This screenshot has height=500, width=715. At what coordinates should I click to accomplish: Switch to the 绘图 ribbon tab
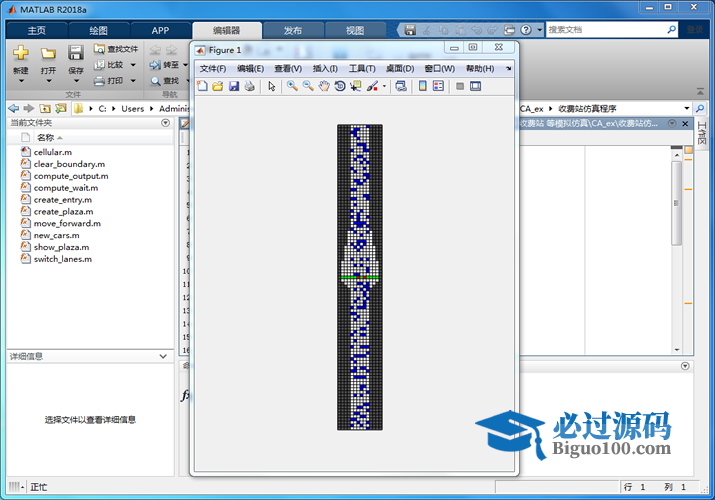pos(98,31)
